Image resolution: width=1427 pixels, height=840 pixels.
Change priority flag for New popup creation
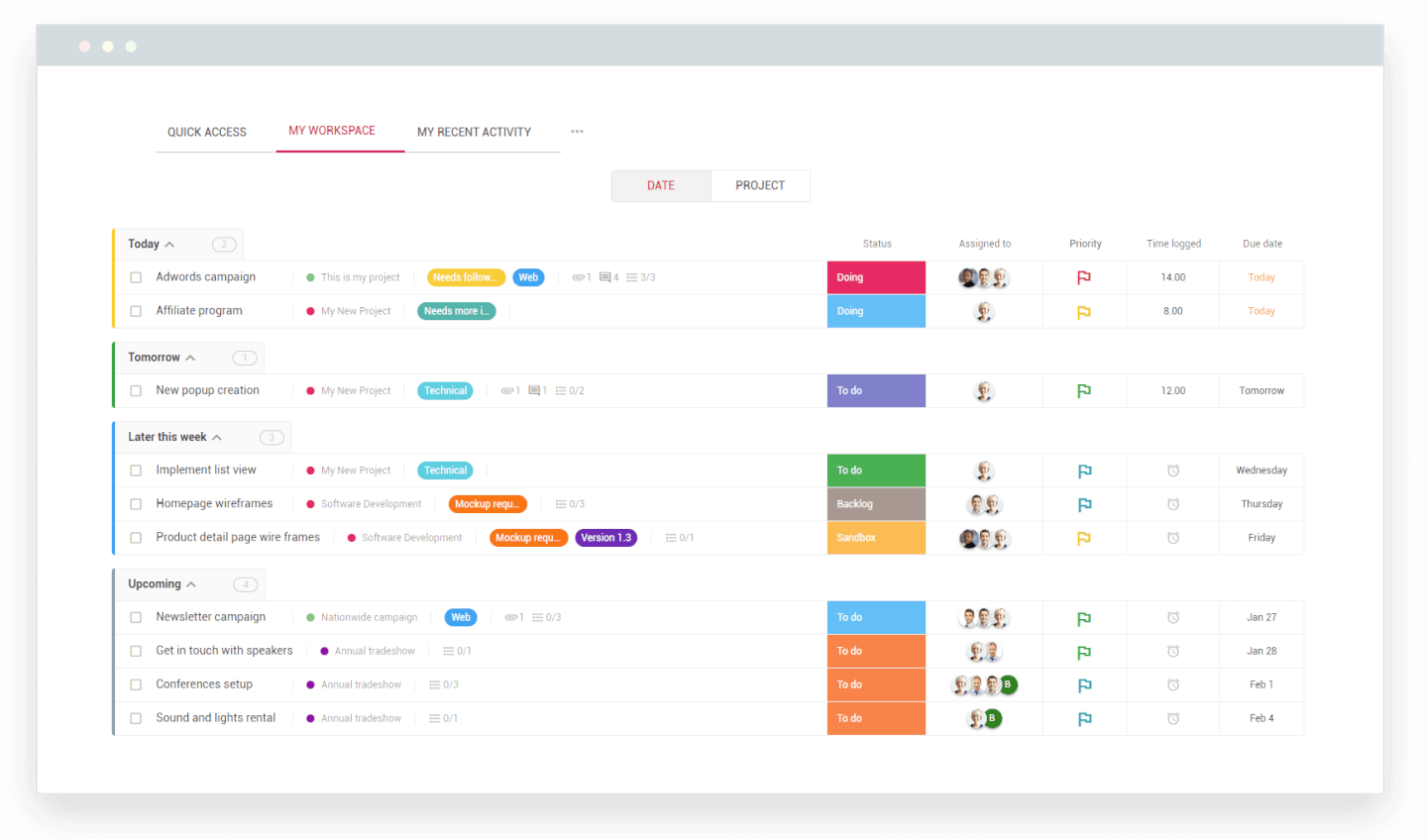tap(1084, 390)
